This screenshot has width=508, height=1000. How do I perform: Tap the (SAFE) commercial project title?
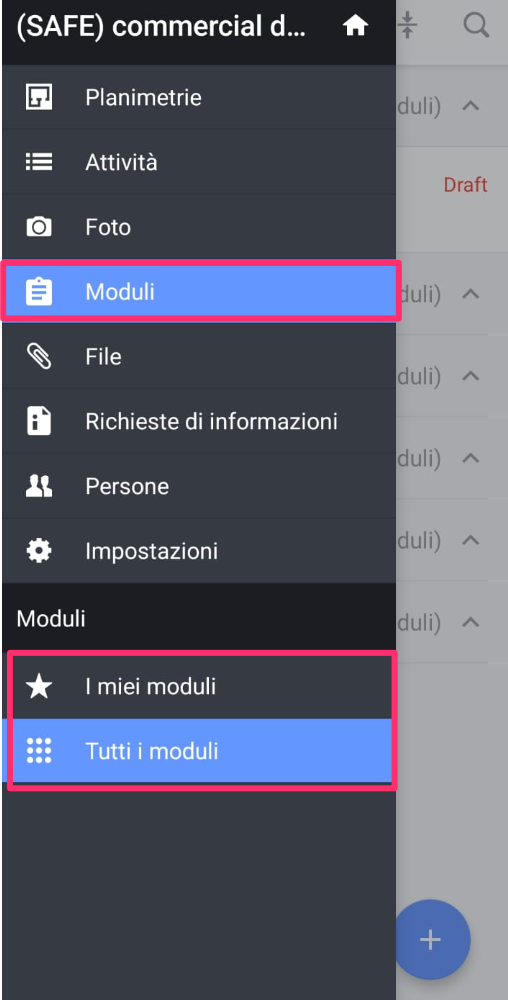click(x=161, y=27)
